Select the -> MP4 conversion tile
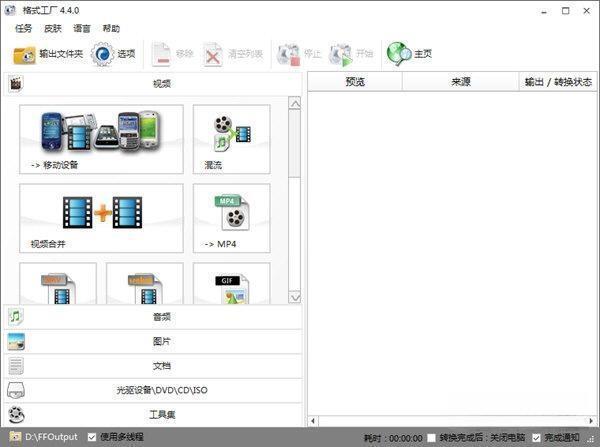 coord(231,218)
